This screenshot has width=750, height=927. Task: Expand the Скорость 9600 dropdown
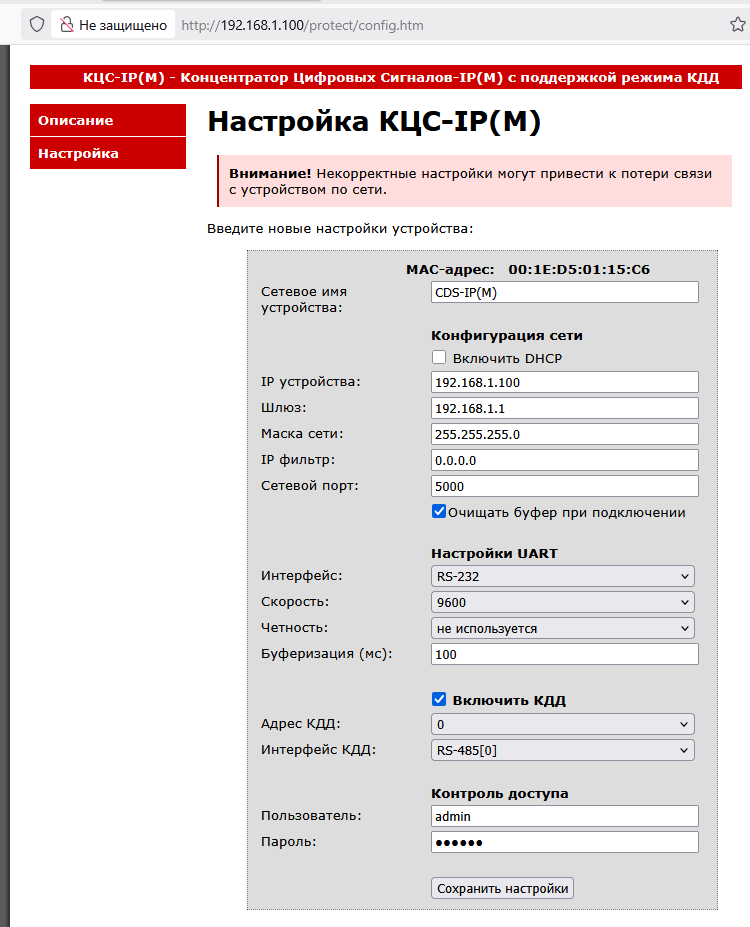click(563, 602)
